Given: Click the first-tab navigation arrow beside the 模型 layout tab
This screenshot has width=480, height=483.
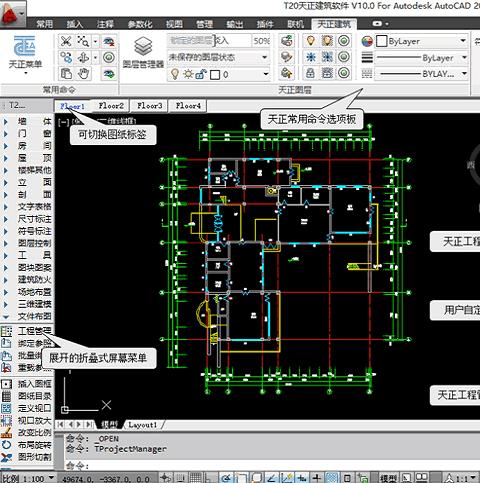Looking at the screenshot, I should click(60, 424).
